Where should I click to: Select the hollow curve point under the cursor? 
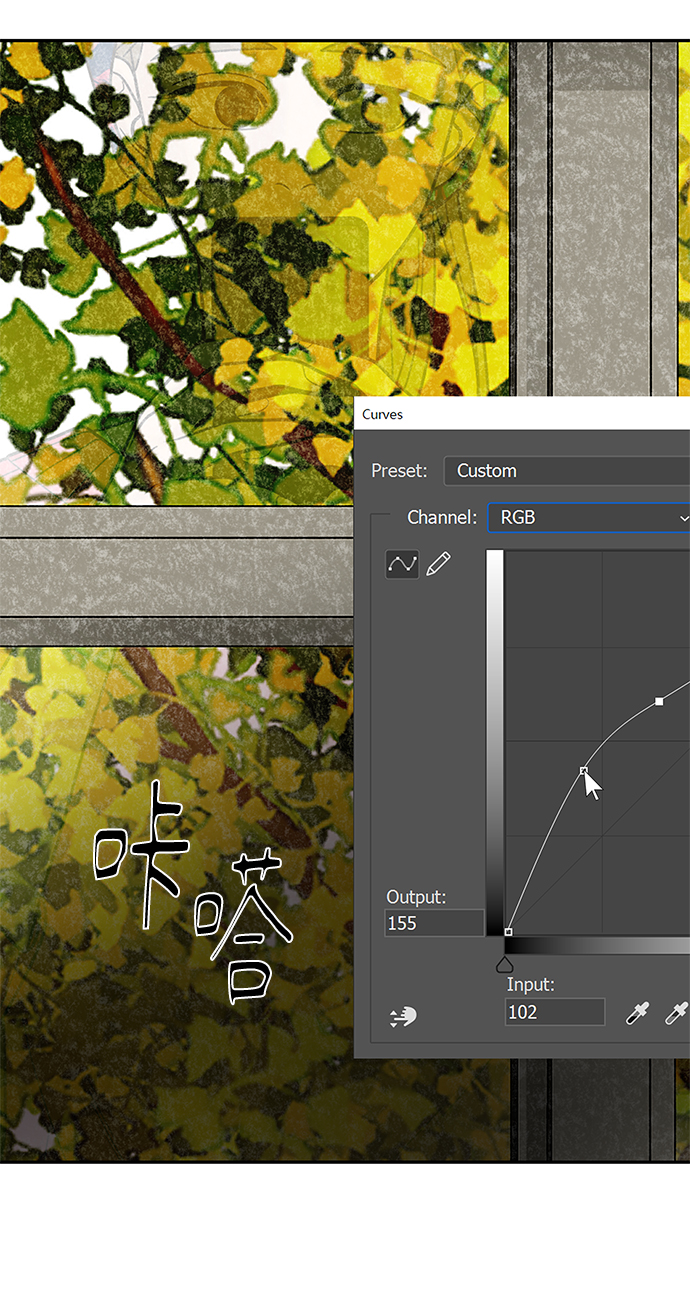click(x=584, y=771)
